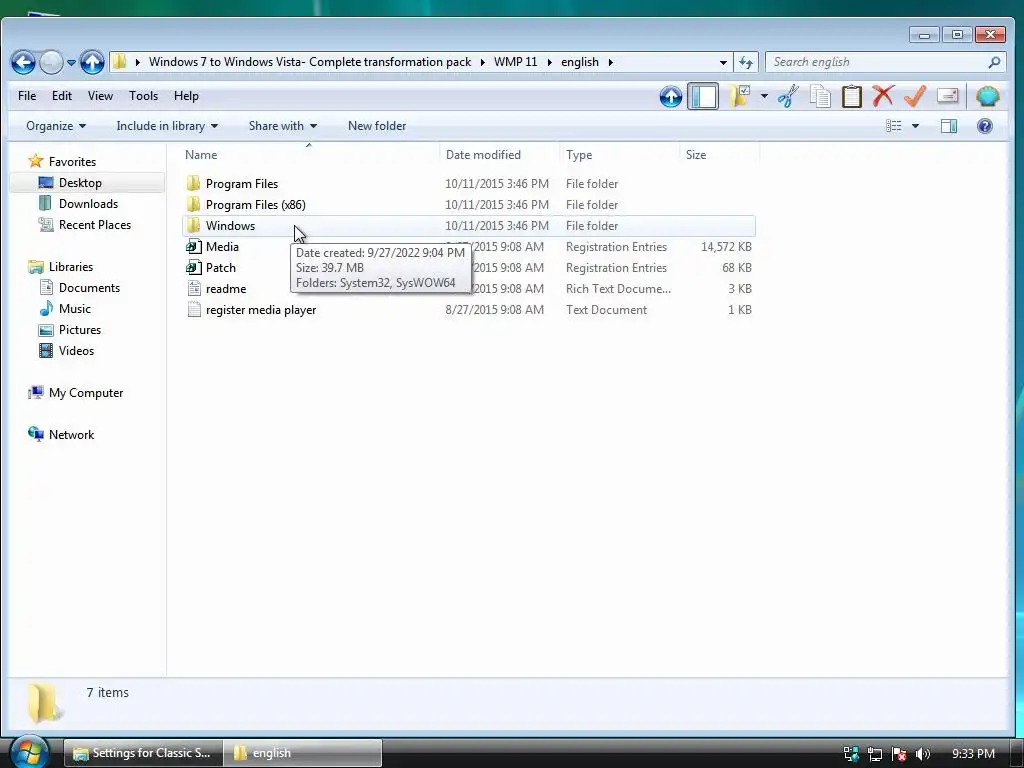Expand the arrow after WMP 11 breadcrumb
Viewport: 1024px width, 768px height.
tap(549, 62)
